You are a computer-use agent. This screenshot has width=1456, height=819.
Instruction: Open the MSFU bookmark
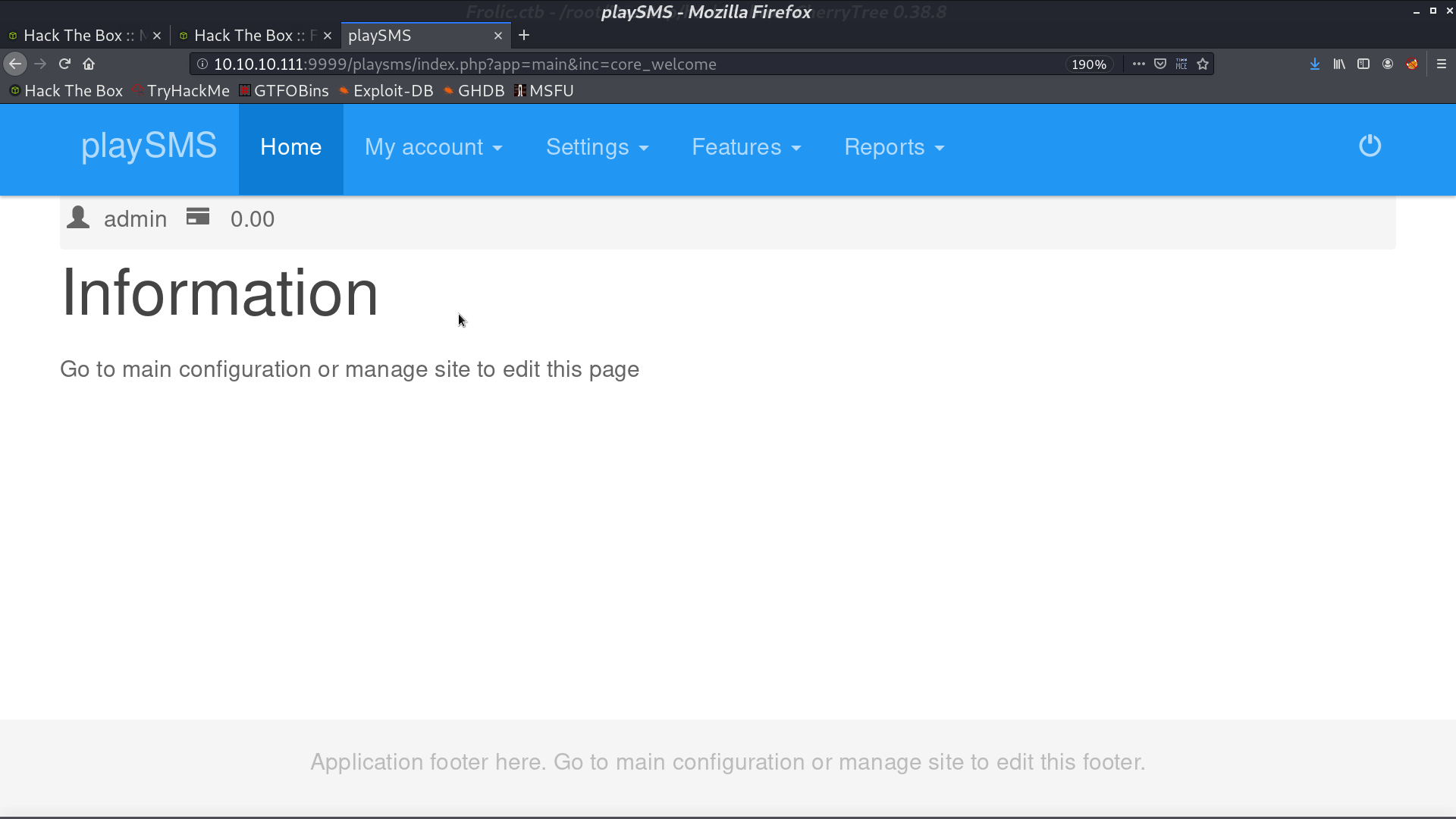point(544,91)
